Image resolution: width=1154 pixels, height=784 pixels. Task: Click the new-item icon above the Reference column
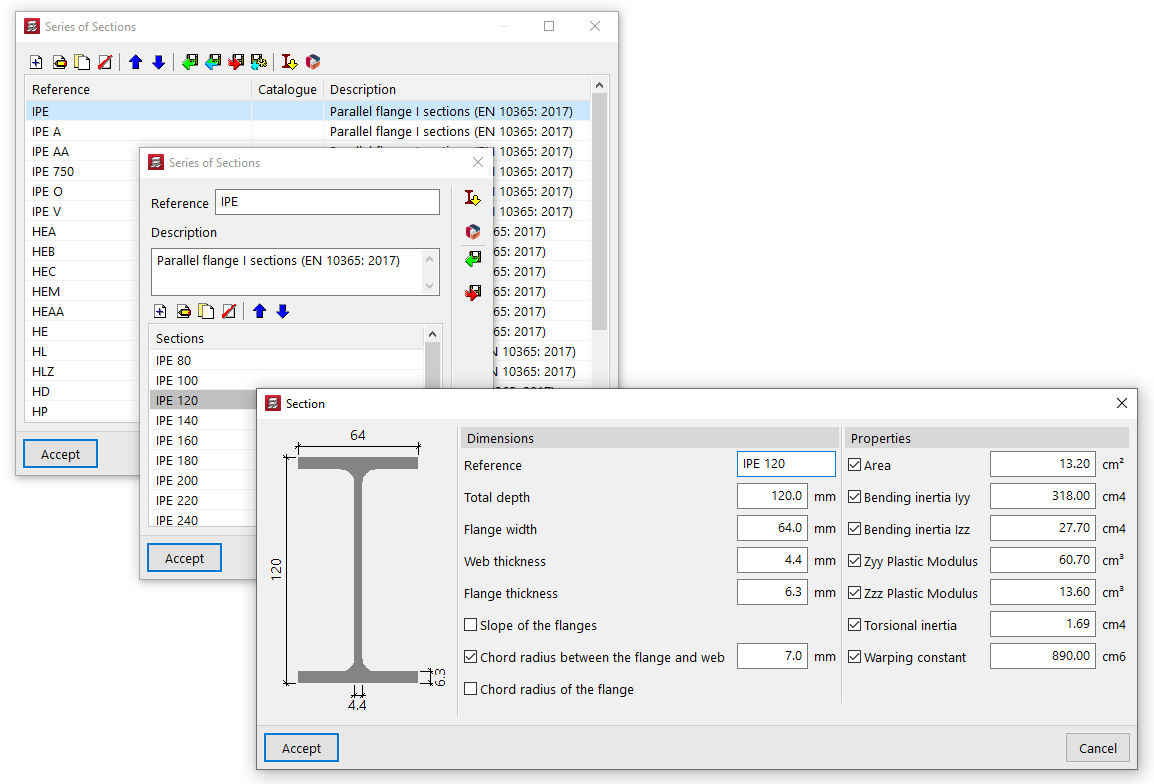36,62
